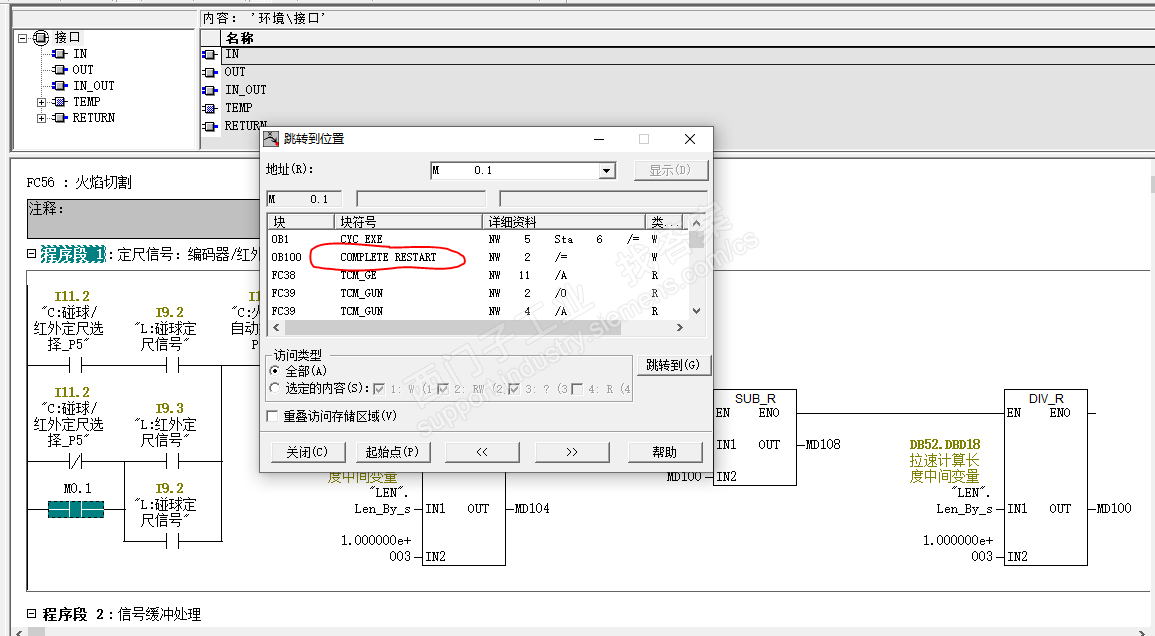This screenshot has width=1155, height=636.
Task: Click the IN interface icon in tree
Action: 60,54
